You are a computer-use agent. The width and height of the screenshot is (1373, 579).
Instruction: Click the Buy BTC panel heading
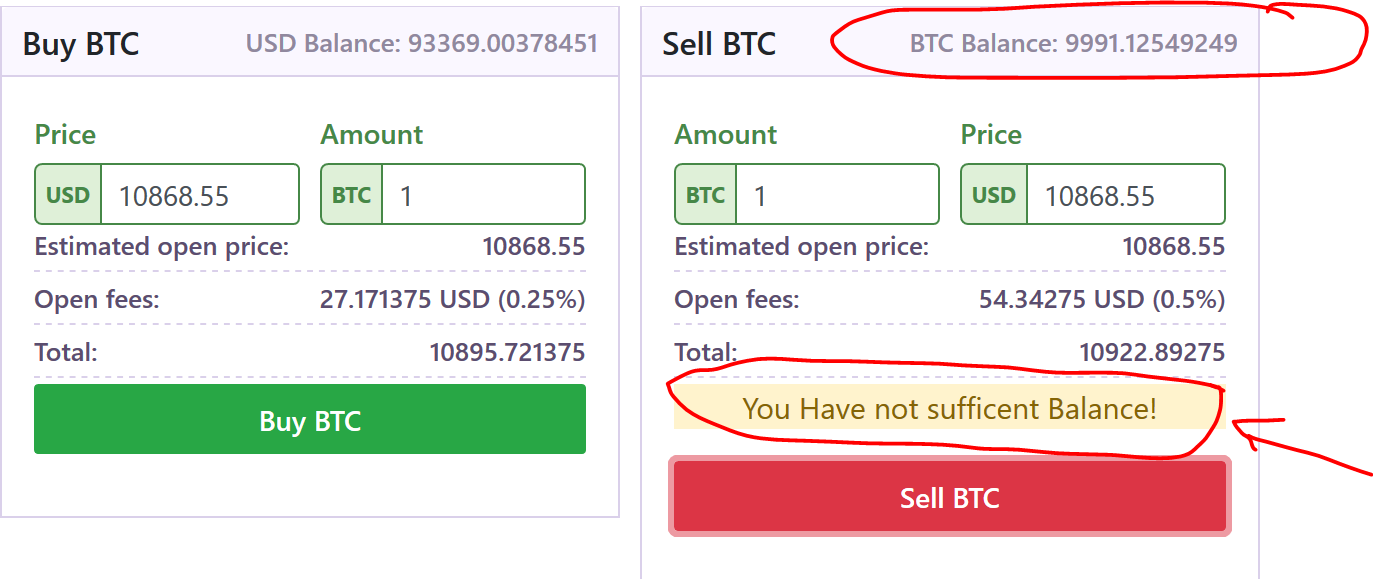pos(81,44)
